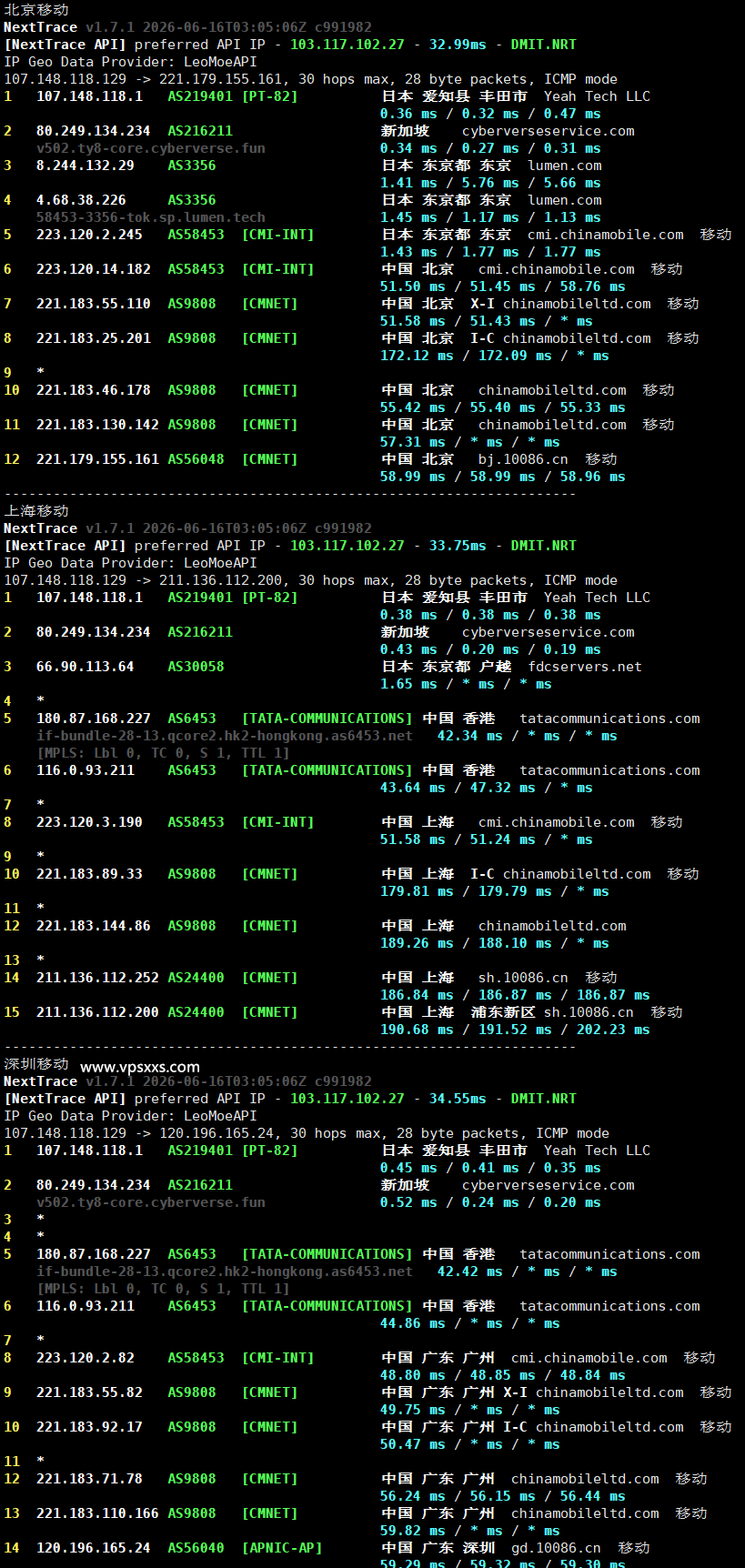Select hop IP 221.183.89.33

[89, 874]
